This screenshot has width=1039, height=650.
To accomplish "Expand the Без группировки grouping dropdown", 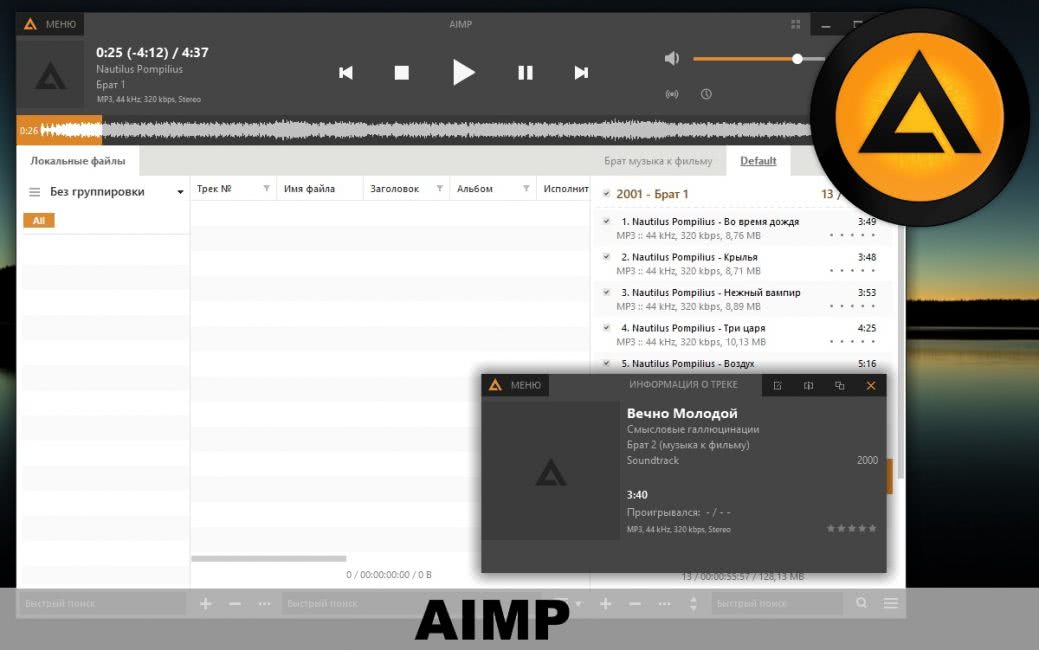I will (x=180, y=192).
